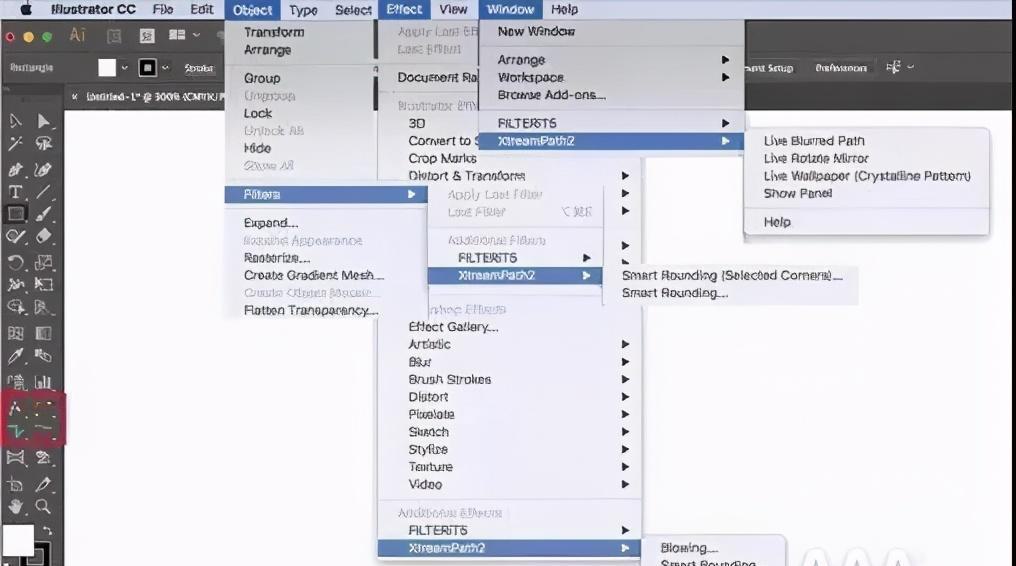Select the Type tool in the toolbar

(16, 192)
